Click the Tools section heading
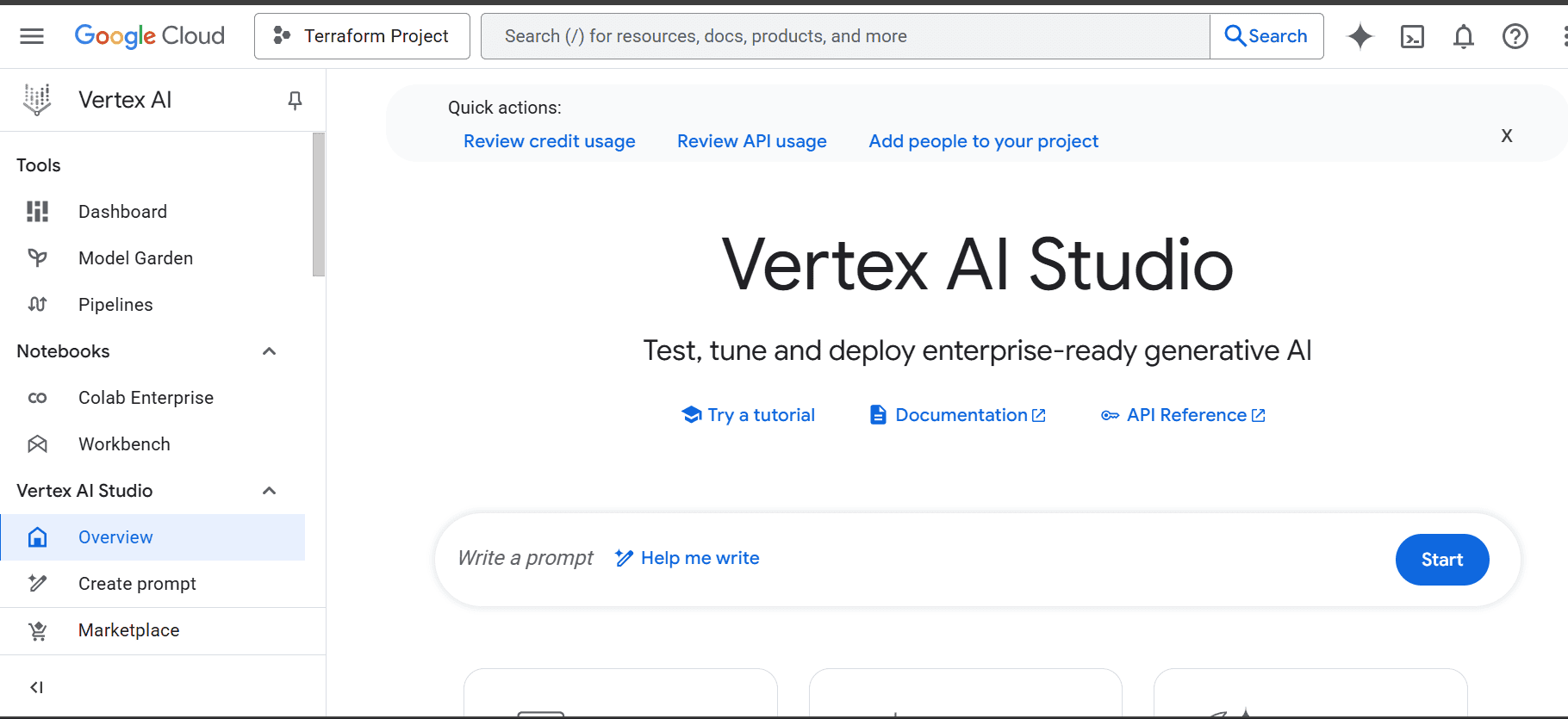1568x719 pixels. pyautogui.click(x=39, y=165)
